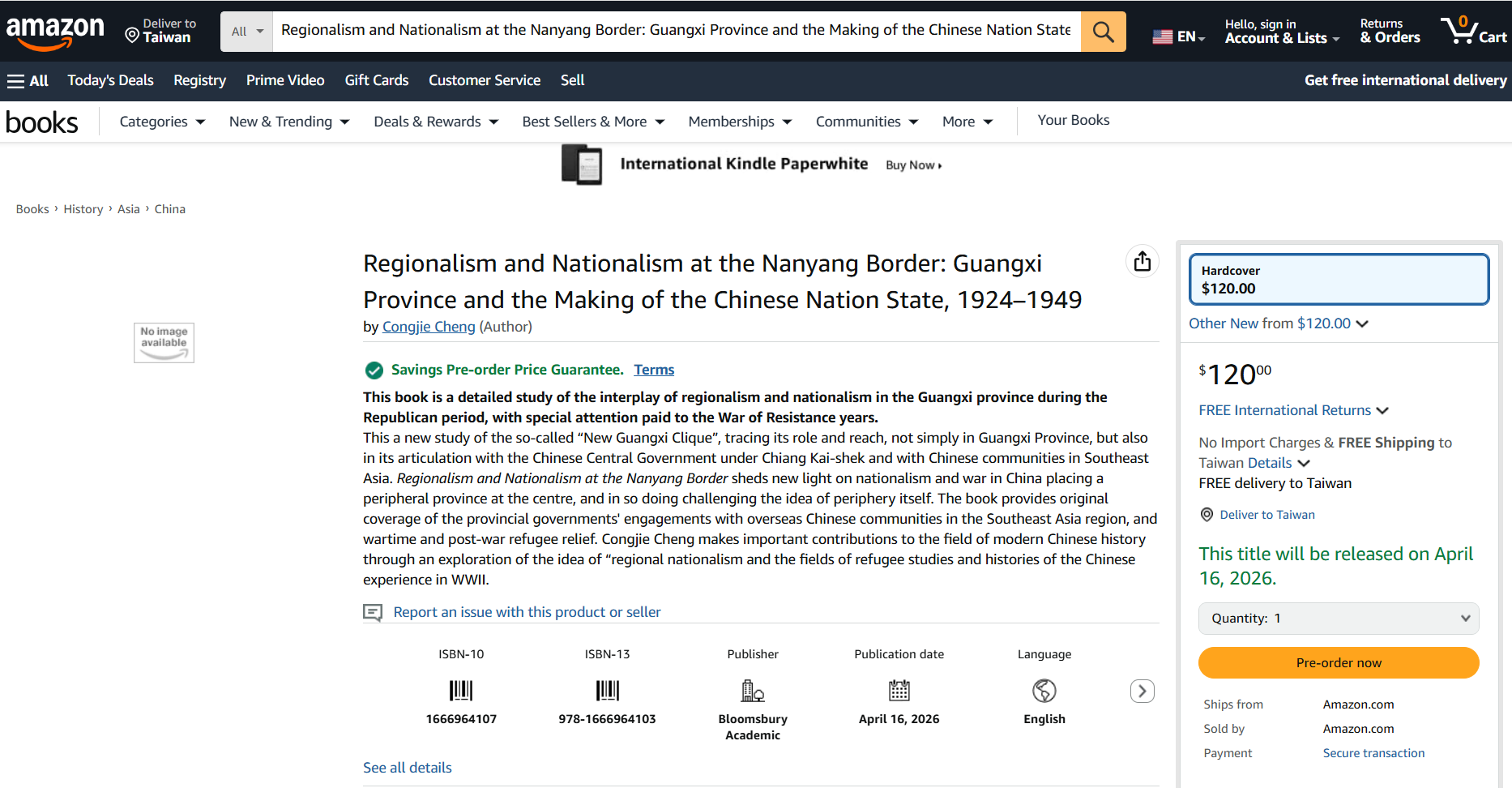Click the share icon beside book title
Screen dimensions: 1512x788
[x=1142, y=261]
